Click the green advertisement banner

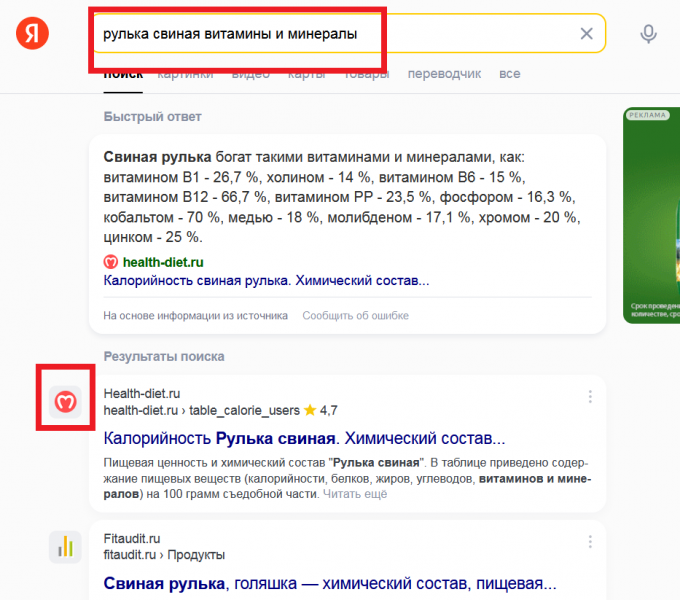(x=650, y=215)
